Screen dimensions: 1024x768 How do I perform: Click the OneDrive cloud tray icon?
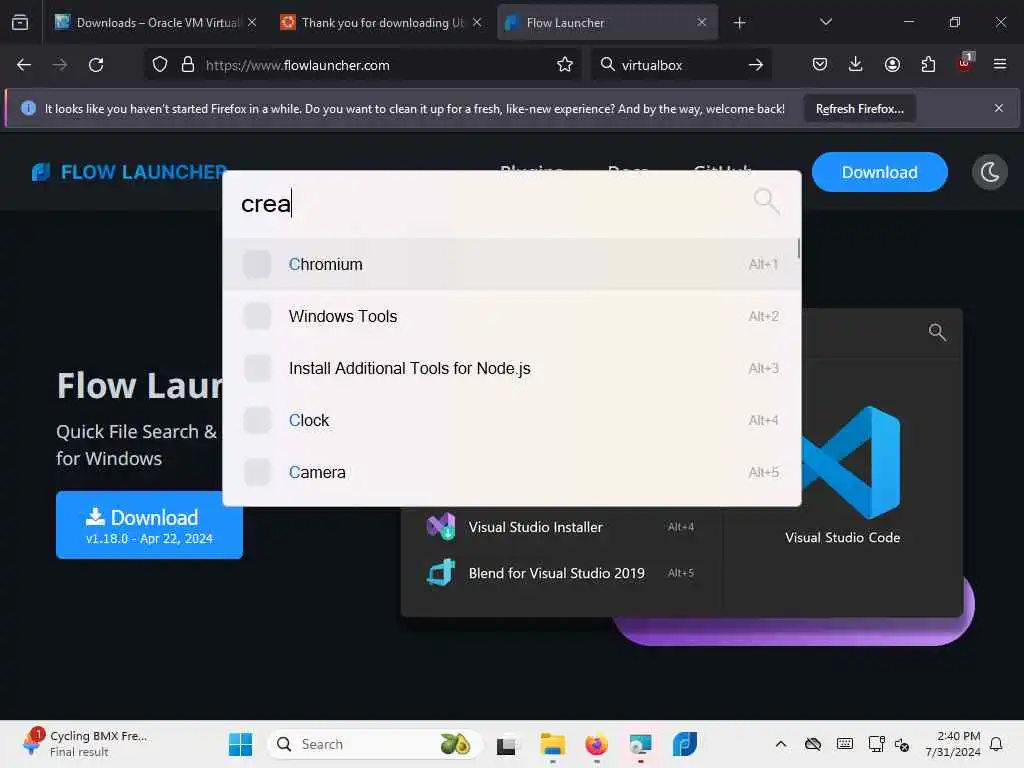pyautogui.click(x=812, y=744)
